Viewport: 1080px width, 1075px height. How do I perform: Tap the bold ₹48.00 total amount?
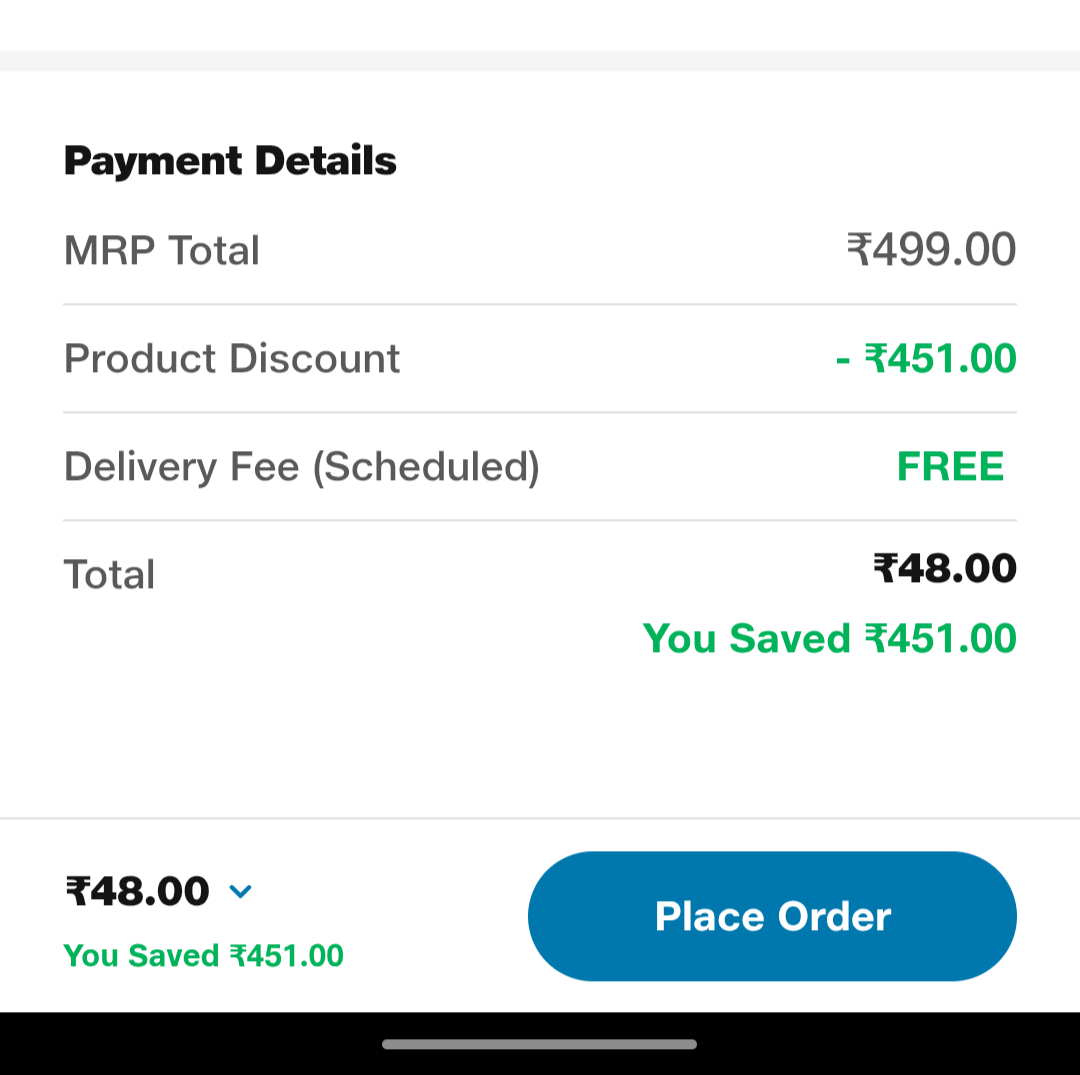(945, 568)
